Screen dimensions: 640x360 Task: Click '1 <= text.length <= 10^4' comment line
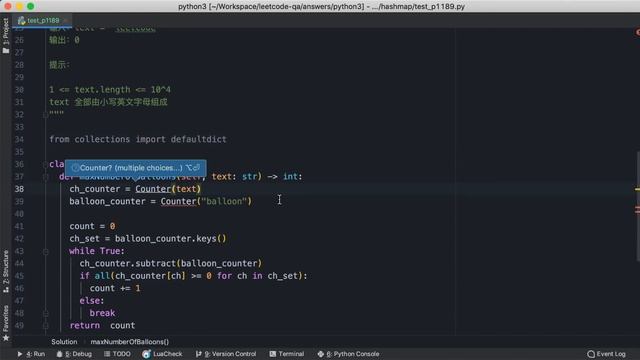(x=110, y=90)
